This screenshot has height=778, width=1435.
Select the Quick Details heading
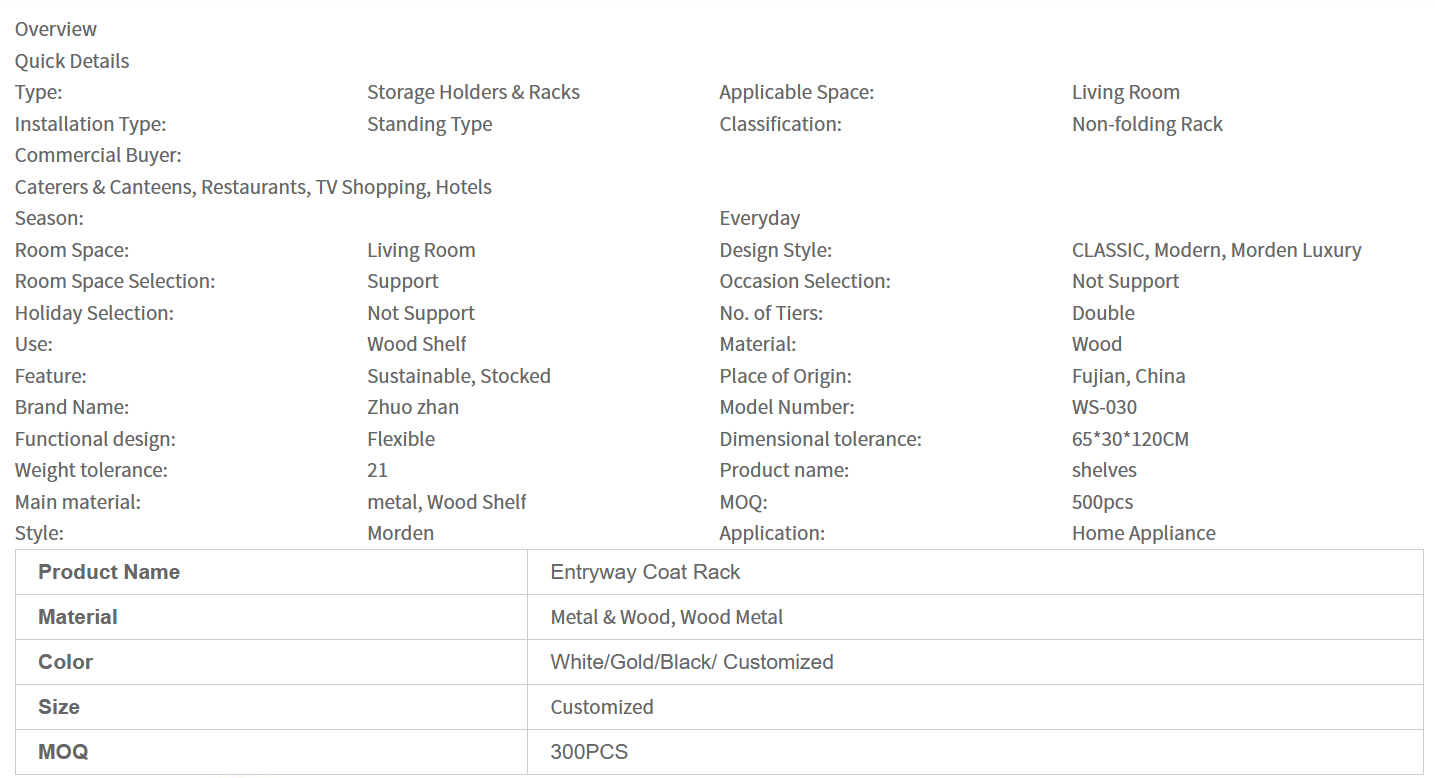[72, 61]
